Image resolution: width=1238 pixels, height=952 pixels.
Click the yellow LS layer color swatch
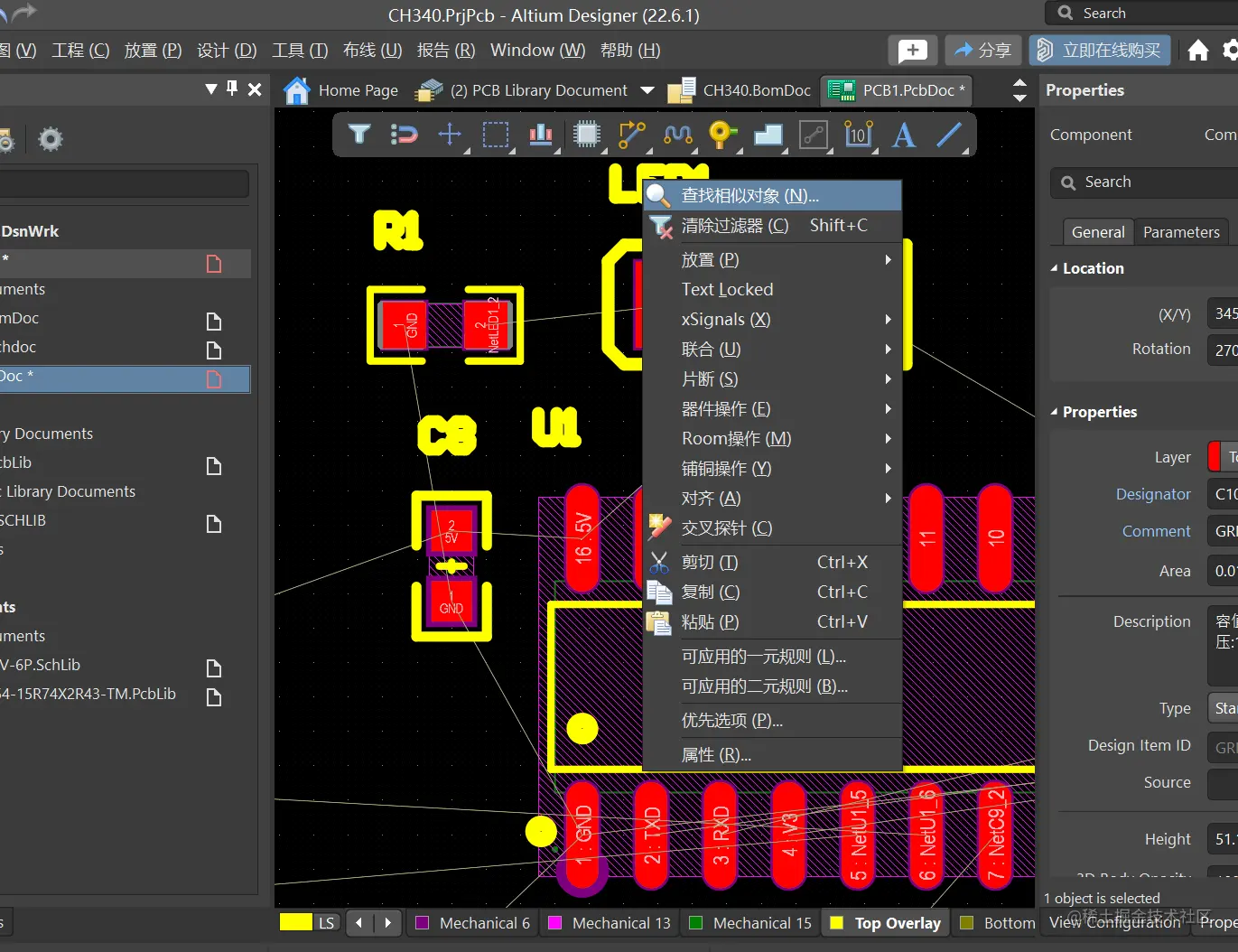point(296,922)
